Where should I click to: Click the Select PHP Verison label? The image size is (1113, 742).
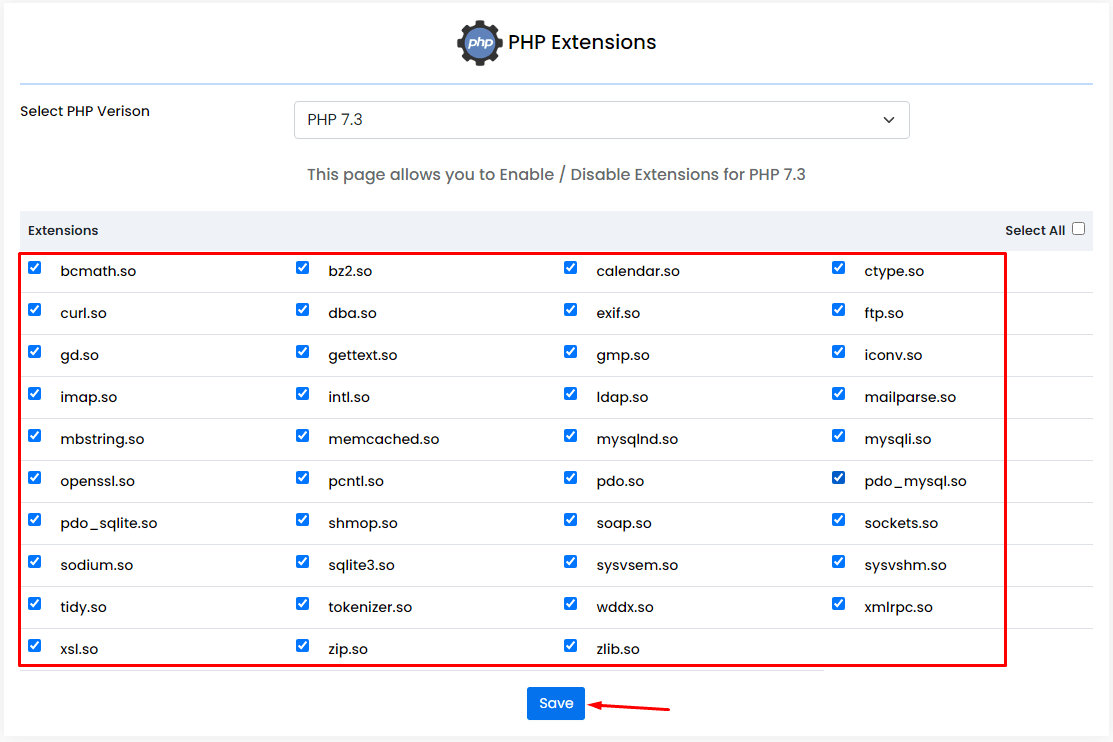tap(84, 111)
